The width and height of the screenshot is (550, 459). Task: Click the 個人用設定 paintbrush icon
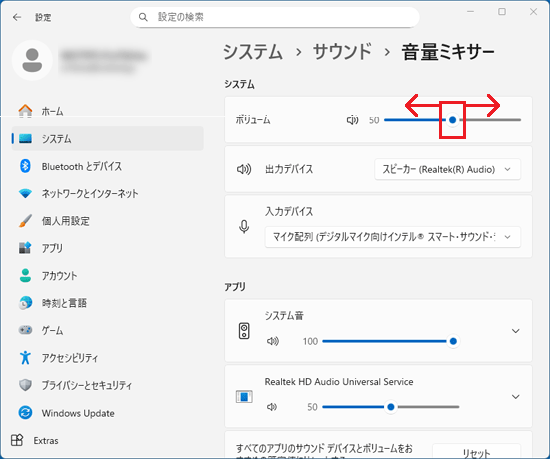tap(25, 221)
